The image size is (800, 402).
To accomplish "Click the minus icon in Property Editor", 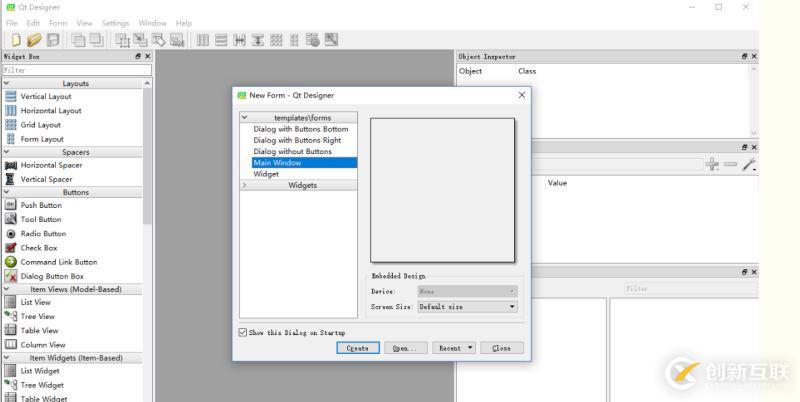I will [731, 164].
